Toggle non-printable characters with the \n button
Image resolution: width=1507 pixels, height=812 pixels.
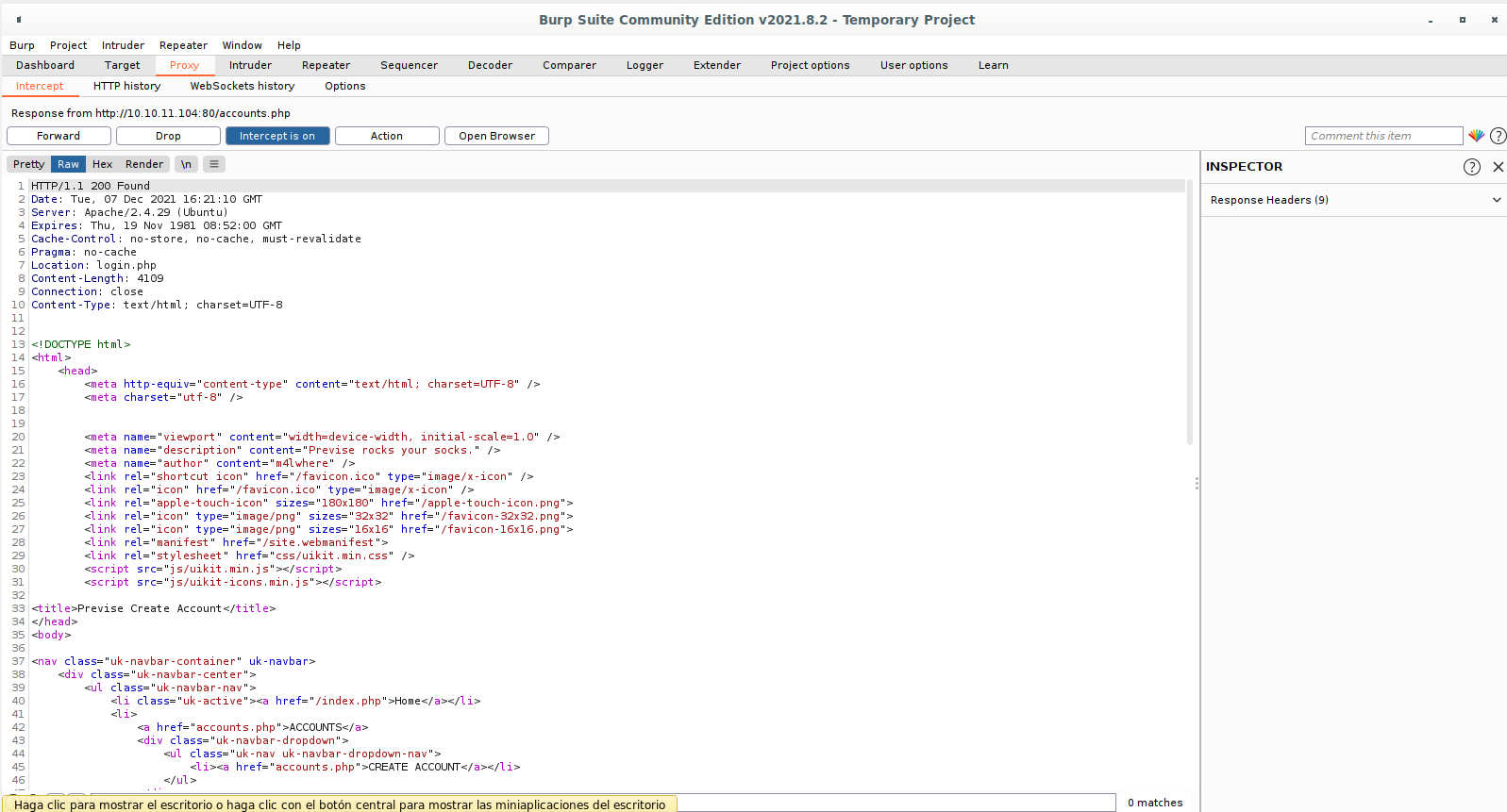186,164
